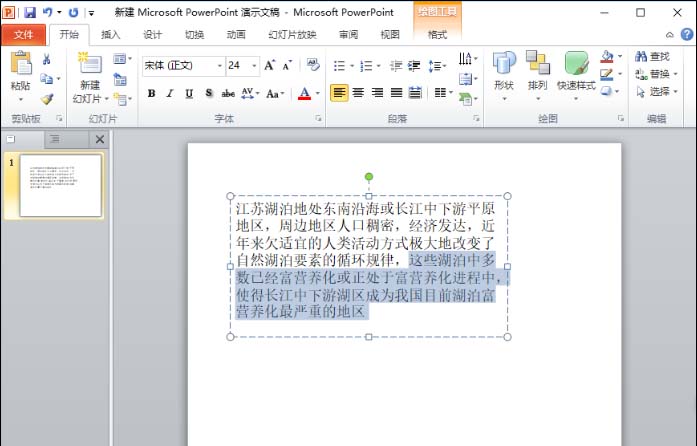Image resolution: width=697 pixels, height=446 pixels.
Task: Increase the font size with the large A
Action: (269, 65)
